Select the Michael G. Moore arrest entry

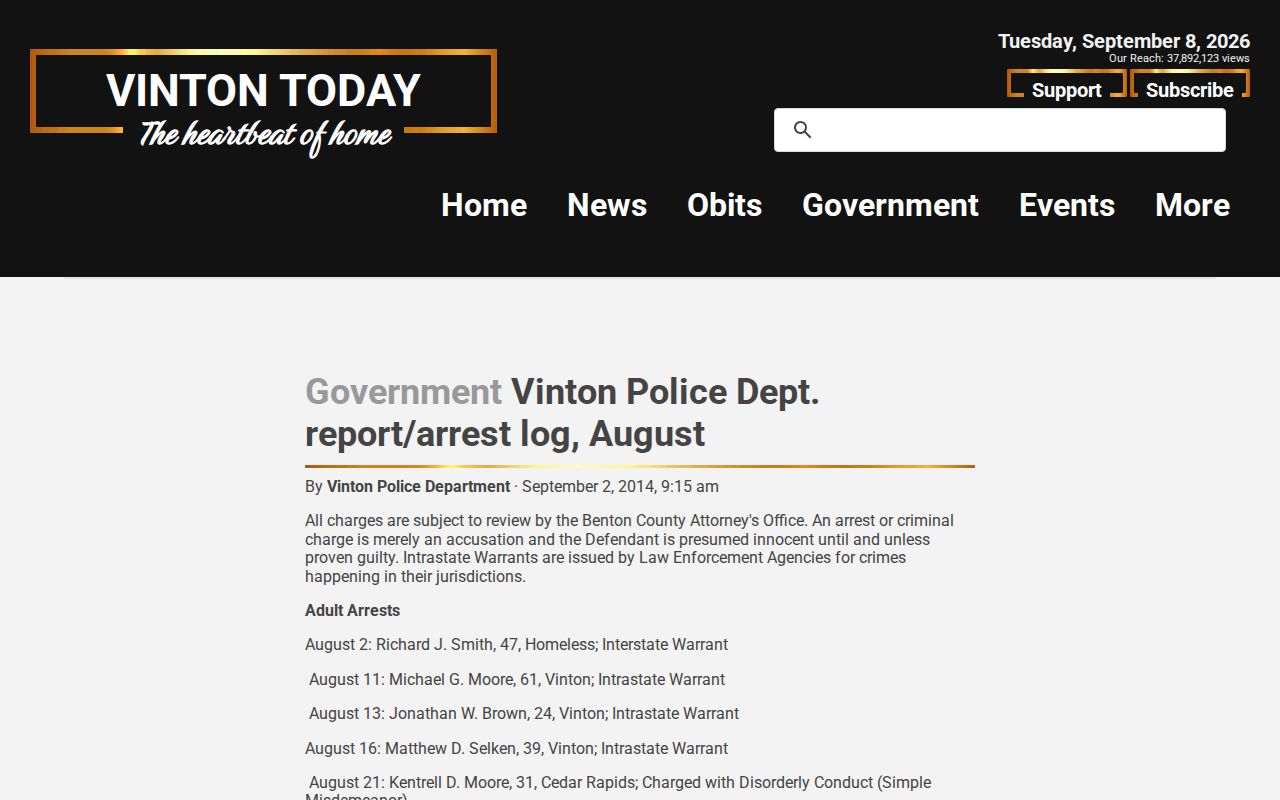click(517, 680)
